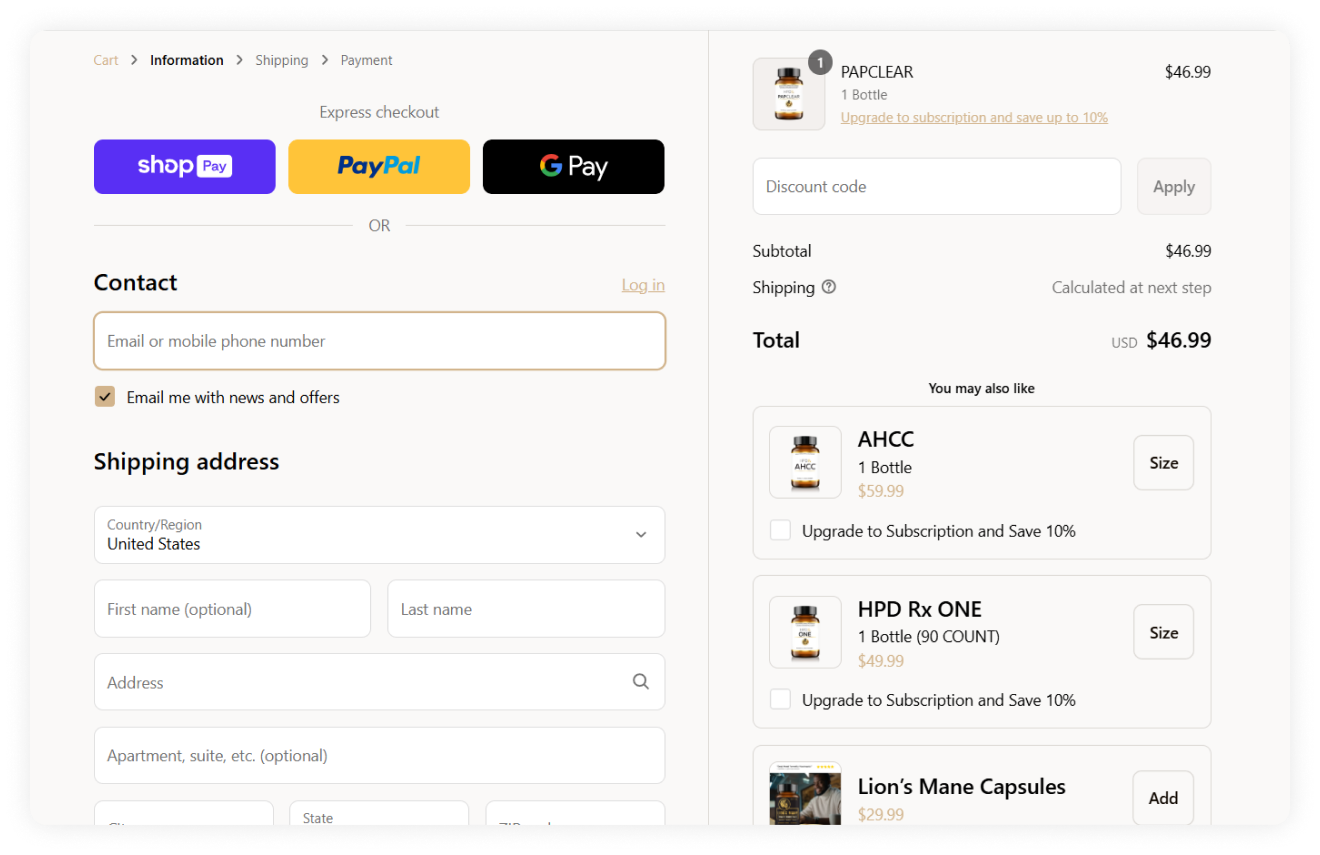Click the AHCC bottle product image
Image resolution: width=1320 pixels, height=855 pixels.
805,462
